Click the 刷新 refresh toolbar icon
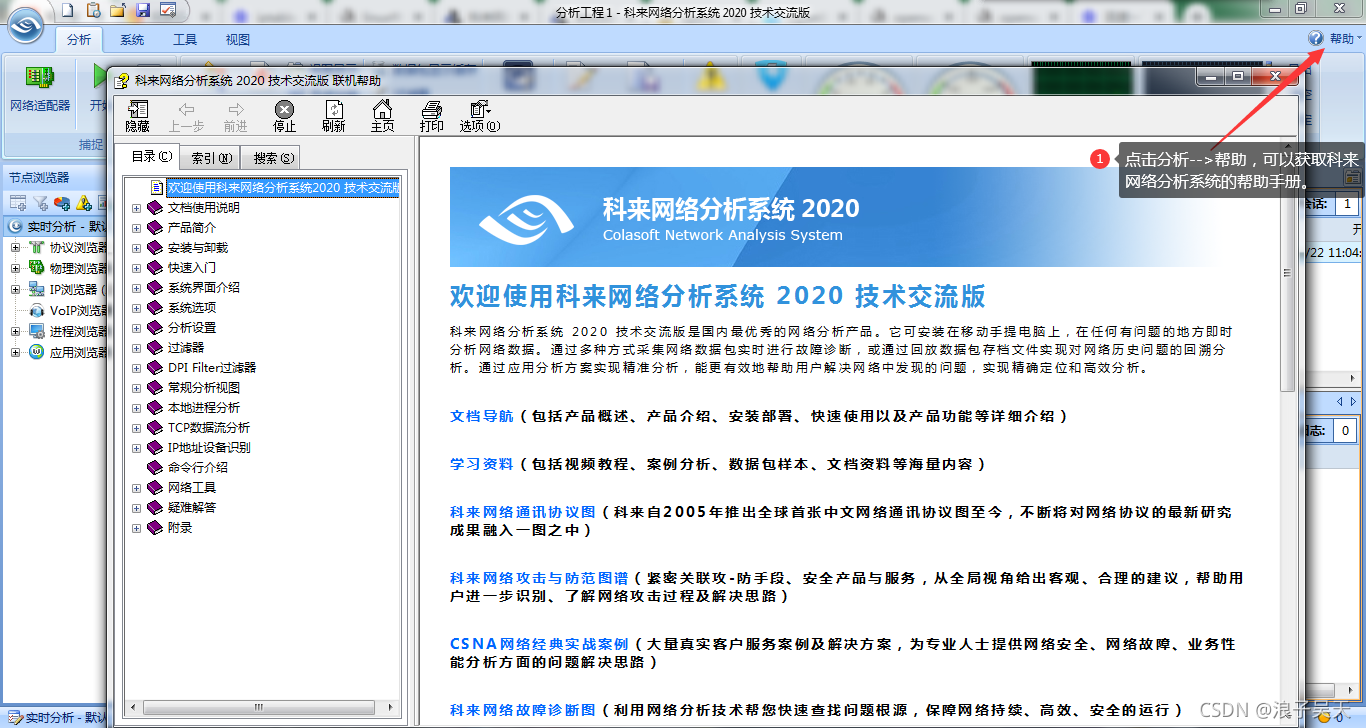Image resolution: width=1366 pixels, height=728 pixels. coord(334,117)
